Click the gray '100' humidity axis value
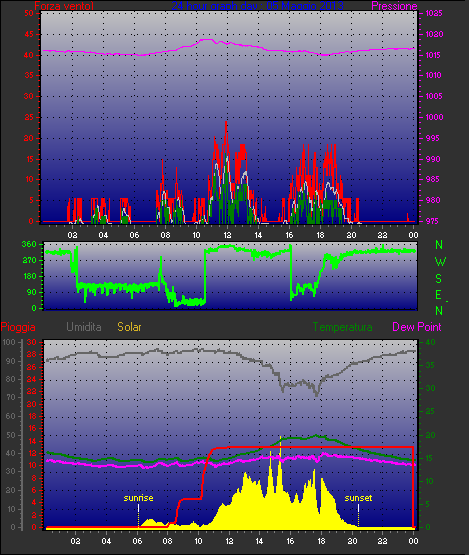 9,342
